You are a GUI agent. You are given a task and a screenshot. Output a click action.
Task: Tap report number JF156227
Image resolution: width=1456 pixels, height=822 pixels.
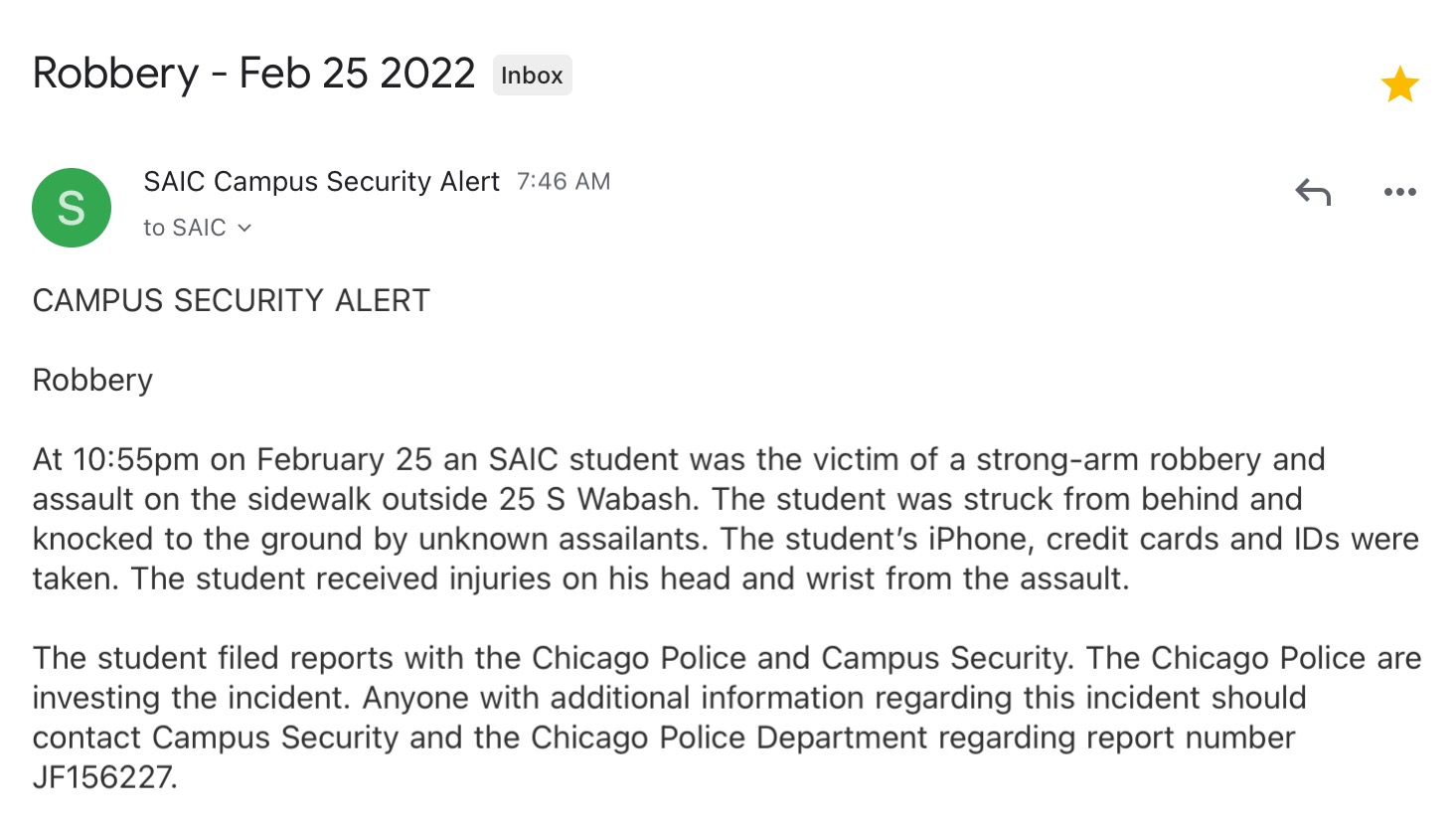pos(103,777)
